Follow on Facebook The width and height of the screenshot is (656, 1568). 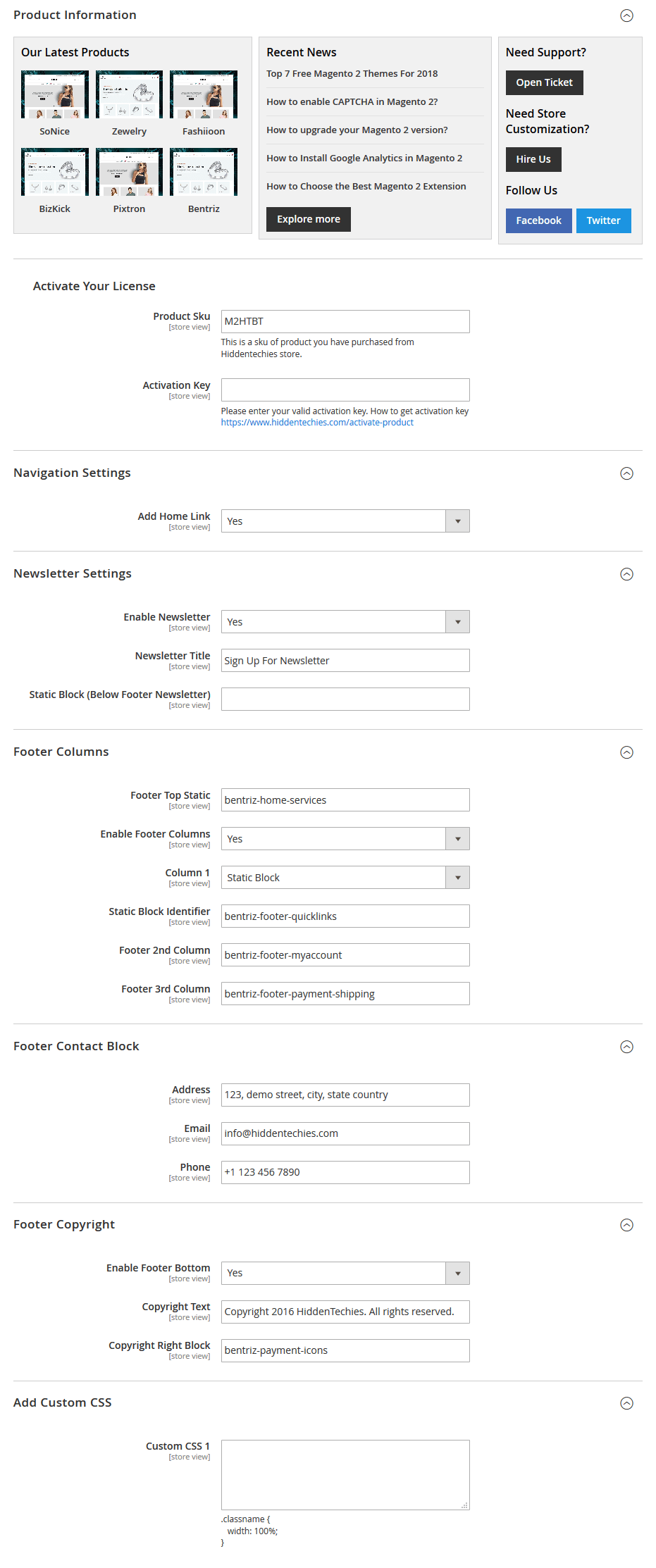click(x=538, y=220)
